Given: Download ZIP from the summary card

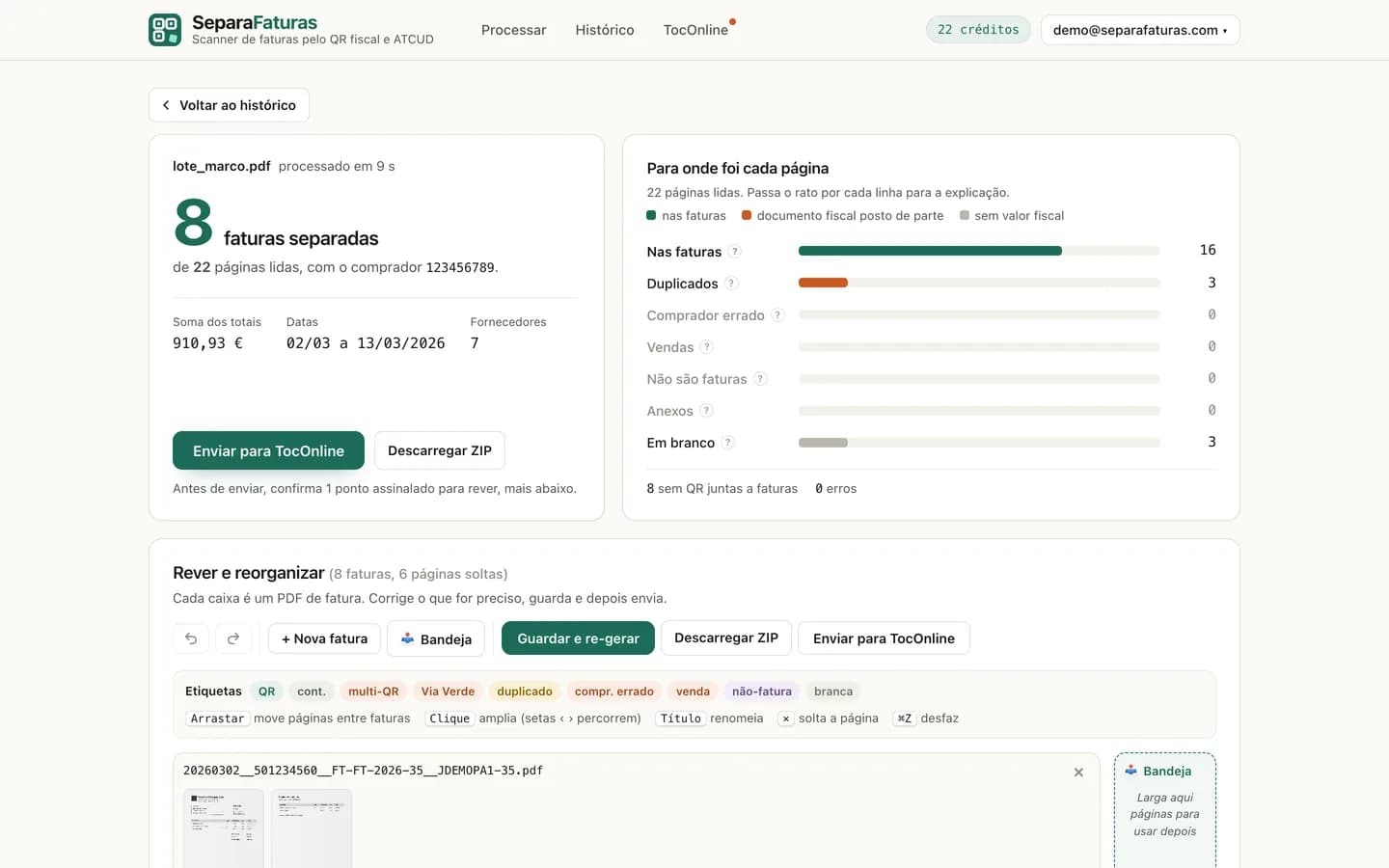Looking at the screenshot, I should [440, 450].
